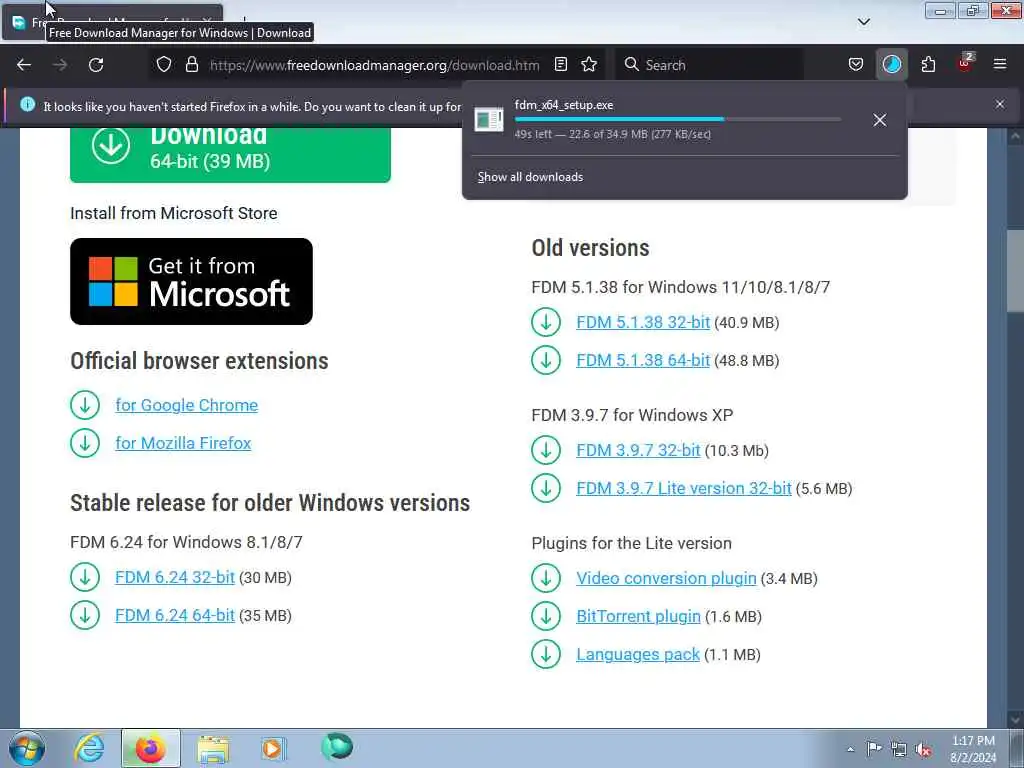Click the Firefox taskbar icon
This screenshot has height=768, width=1024.
(150, 748)
